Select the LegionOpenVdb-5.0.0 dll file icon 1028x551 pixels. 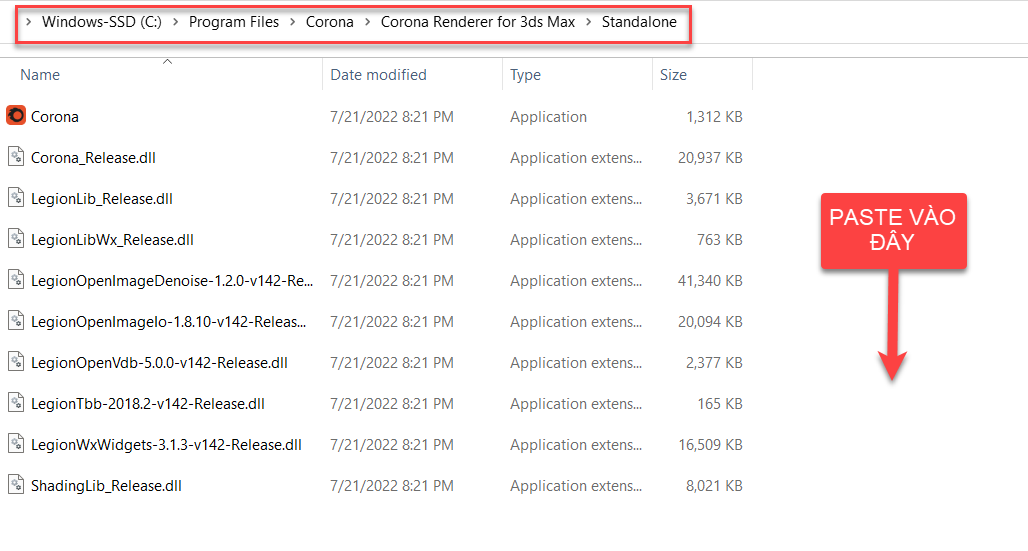tap(16, 362)
